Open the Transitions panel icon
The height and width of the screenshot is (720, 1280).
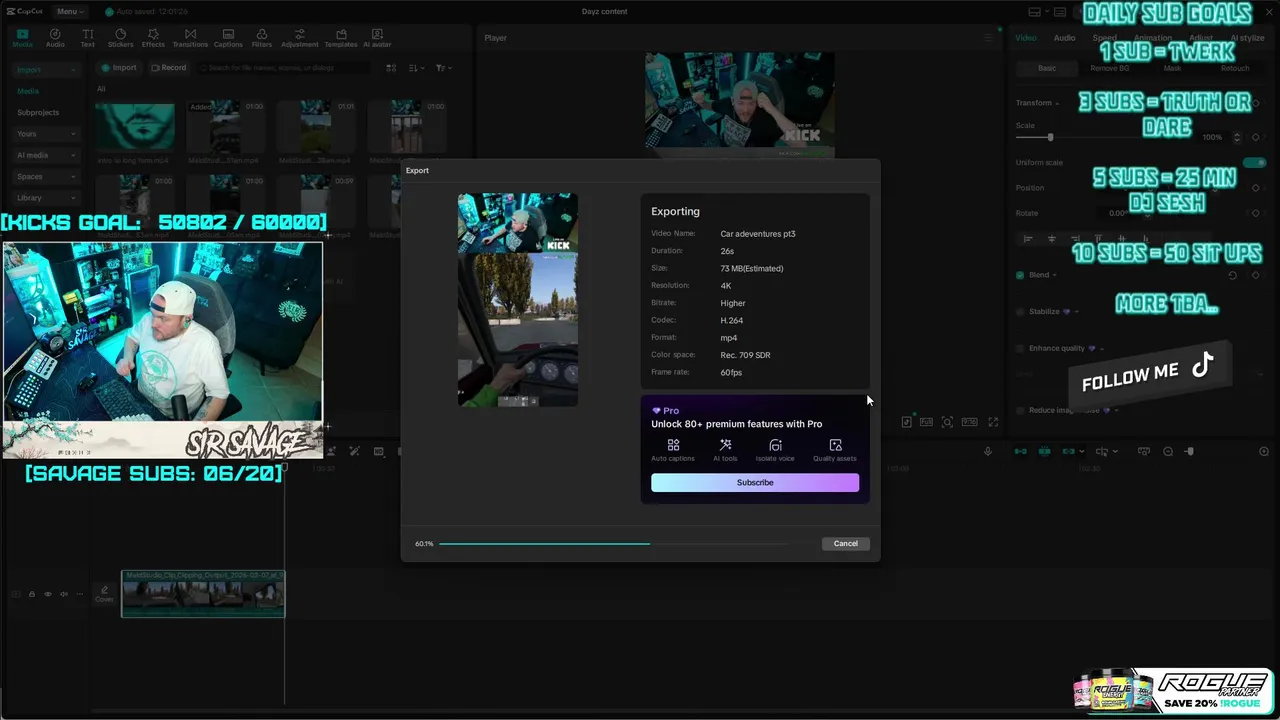[190, 38]
